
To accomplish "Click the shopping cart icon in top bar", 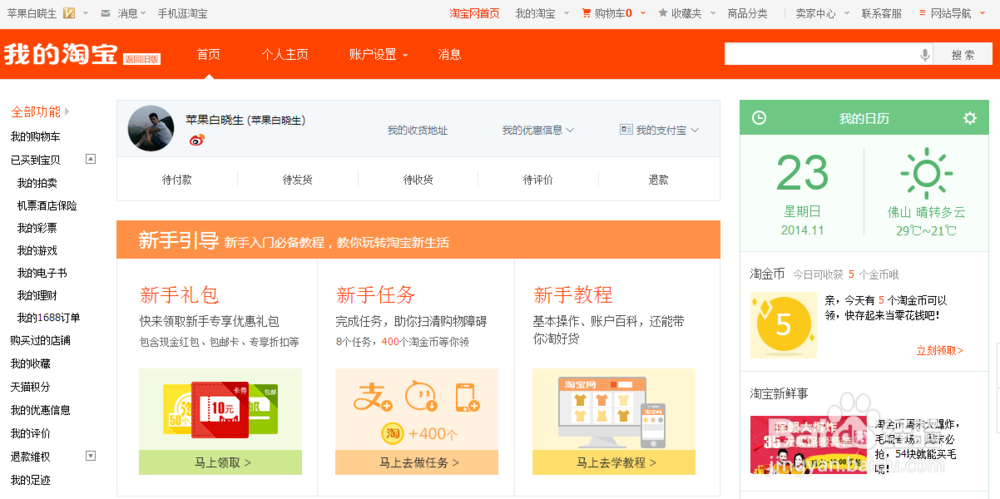I will tap(586, 13).
